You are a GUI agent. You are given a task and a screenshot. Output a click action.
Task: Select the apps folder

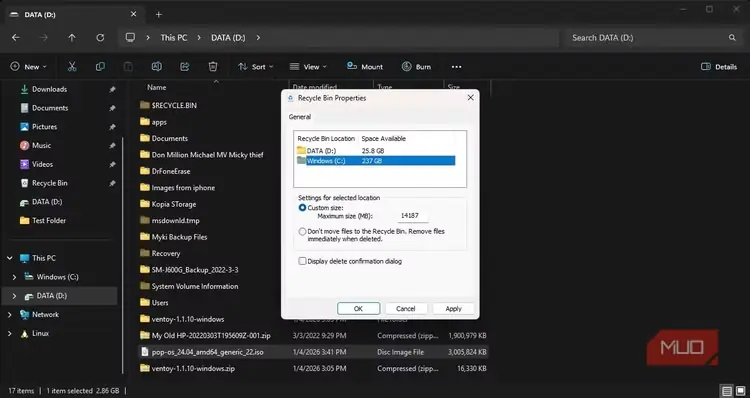(x=159, y=122)
